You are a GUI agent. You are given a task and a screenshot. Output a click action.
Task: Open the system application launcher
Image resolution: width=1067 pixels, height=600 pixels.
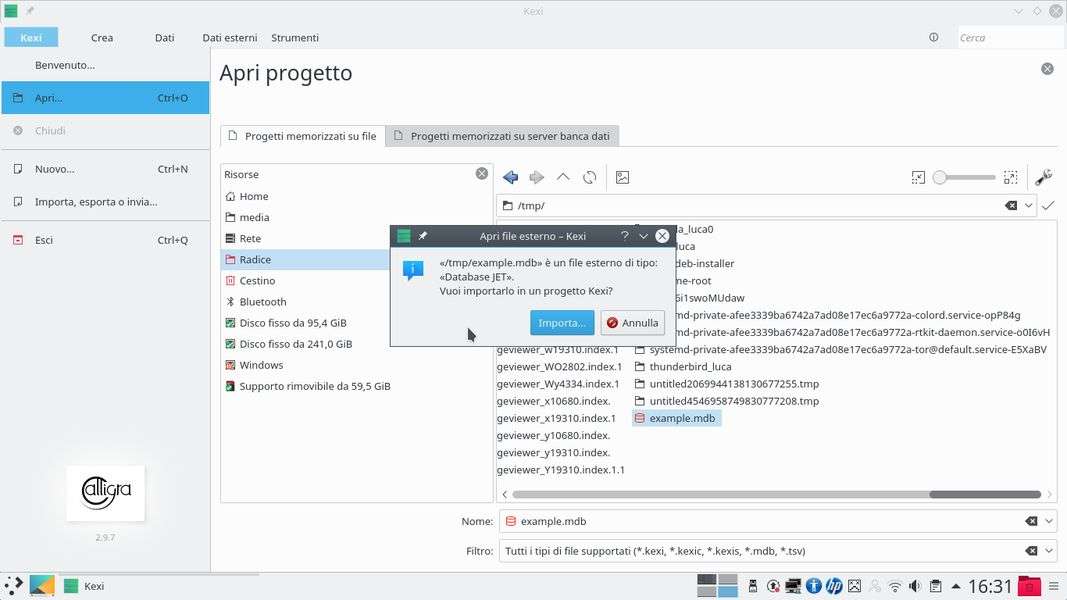(13, 586)
